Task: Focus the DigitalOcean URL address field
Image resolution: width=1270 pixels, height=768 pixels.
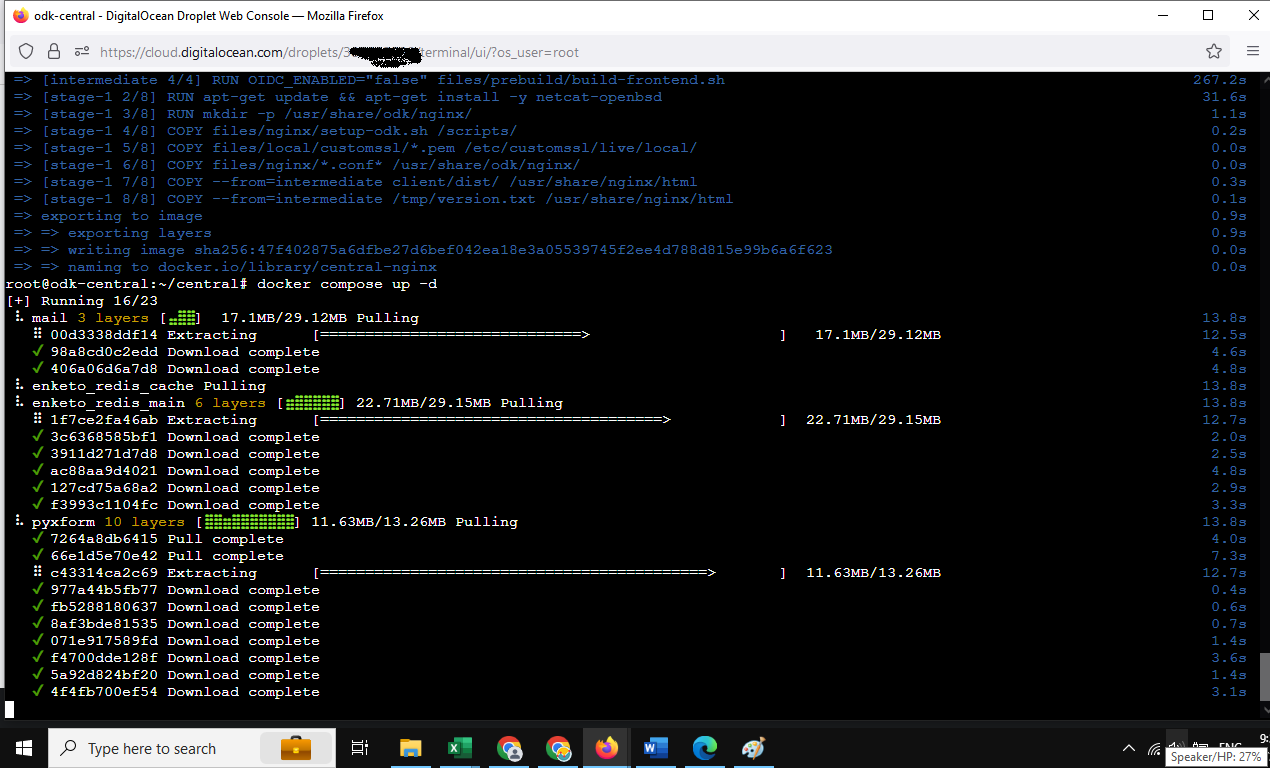Action: pyautogui.click(x=640, y=52)
